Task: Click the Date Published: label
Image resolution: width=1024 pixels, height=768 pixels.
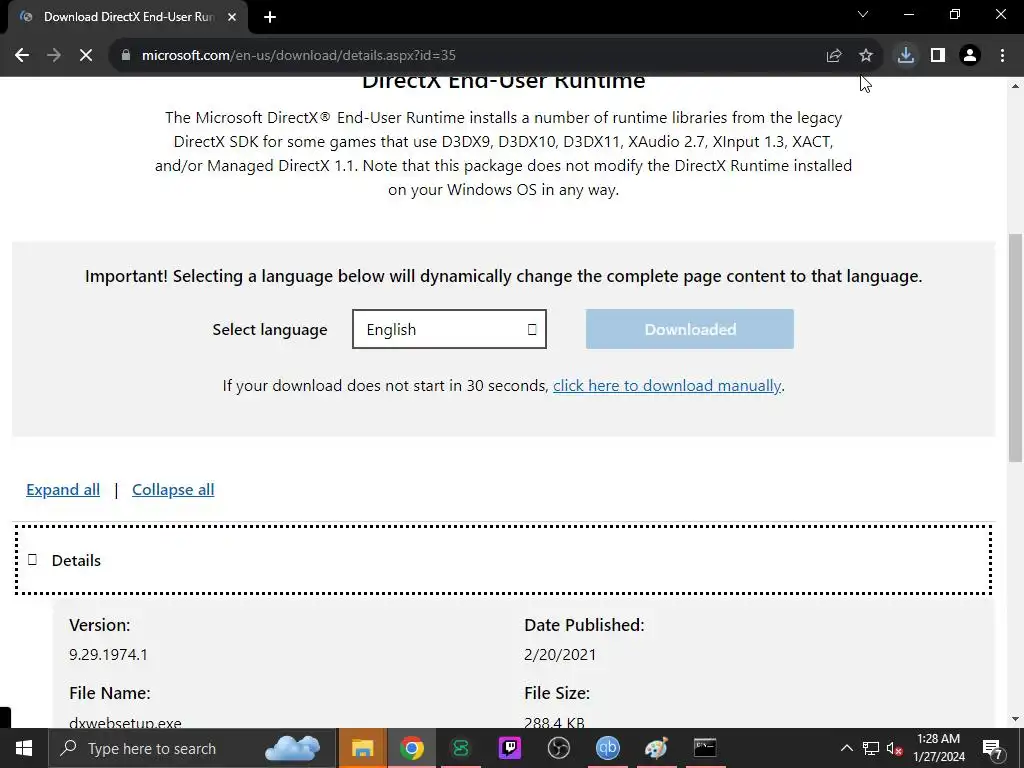Action: (584, 625)
